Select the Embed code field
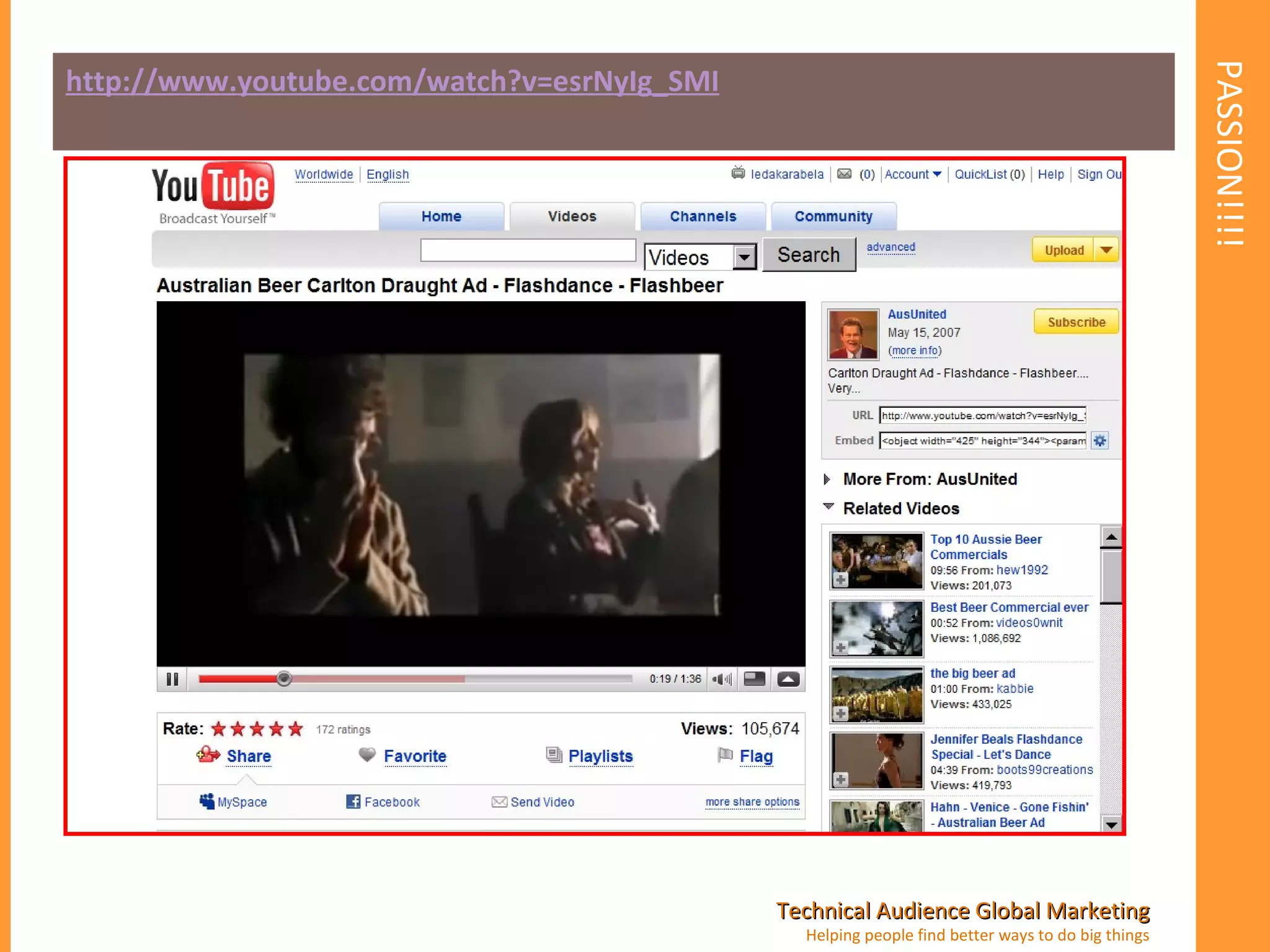The height and width of the screenshot is (952, 1270). (x=983, y=441)
